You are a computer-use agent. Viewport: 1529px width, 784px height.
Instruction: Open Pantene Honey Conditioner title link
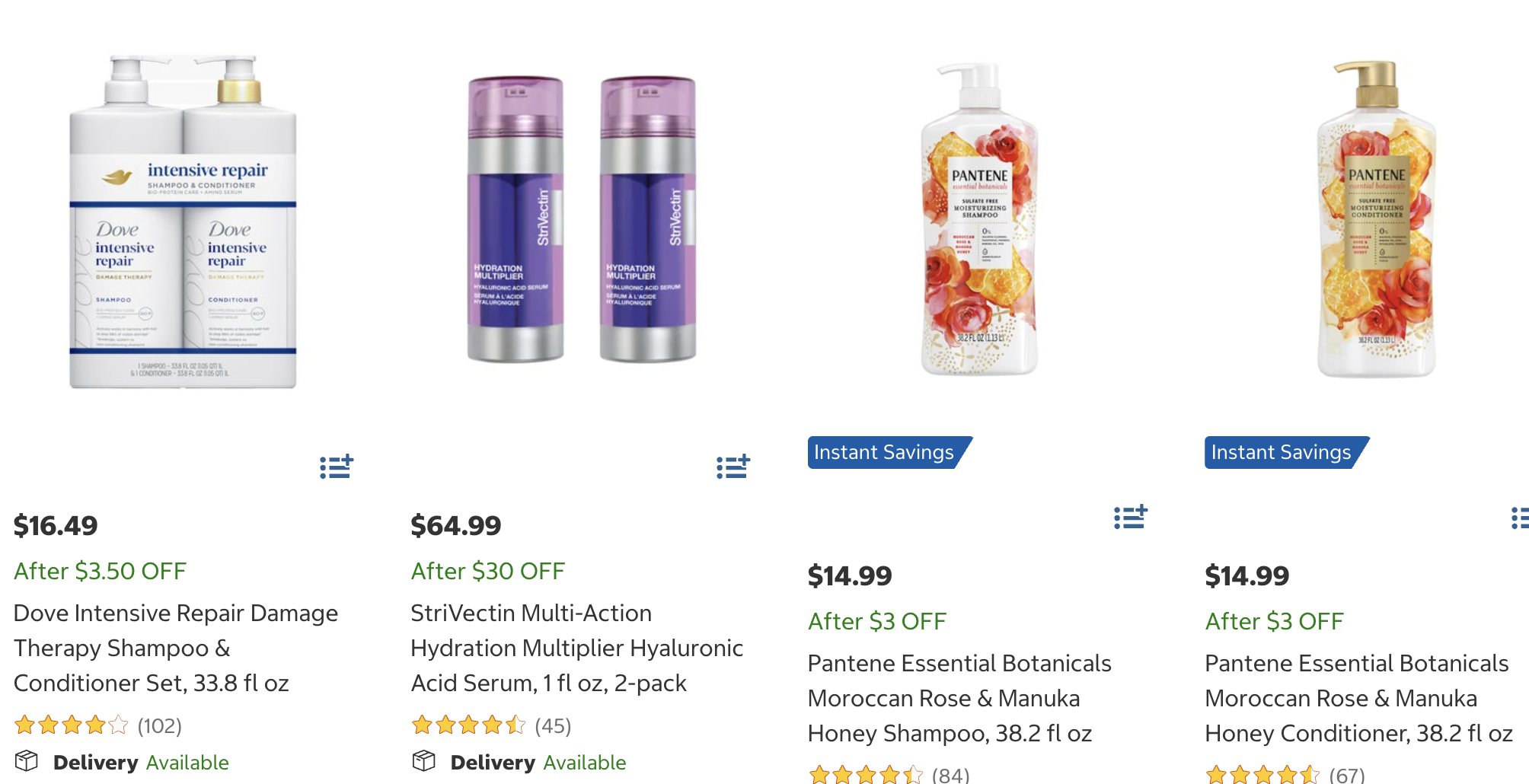pos(1358,698)
